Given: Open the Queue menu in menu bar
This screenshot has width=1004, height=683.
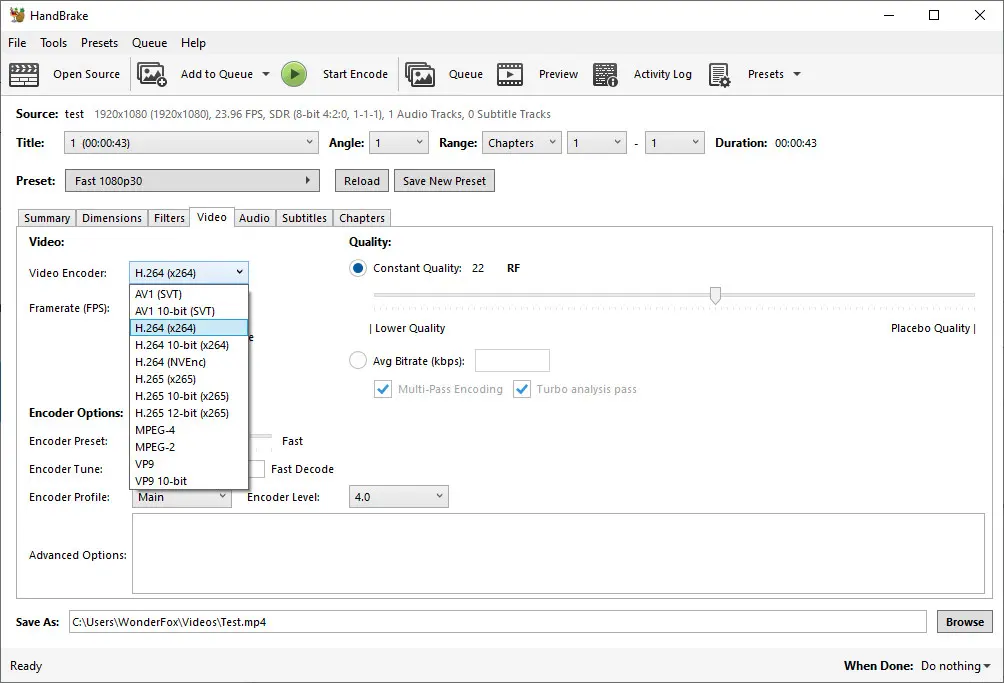Looking at the screenshot, I should (149, 43).
